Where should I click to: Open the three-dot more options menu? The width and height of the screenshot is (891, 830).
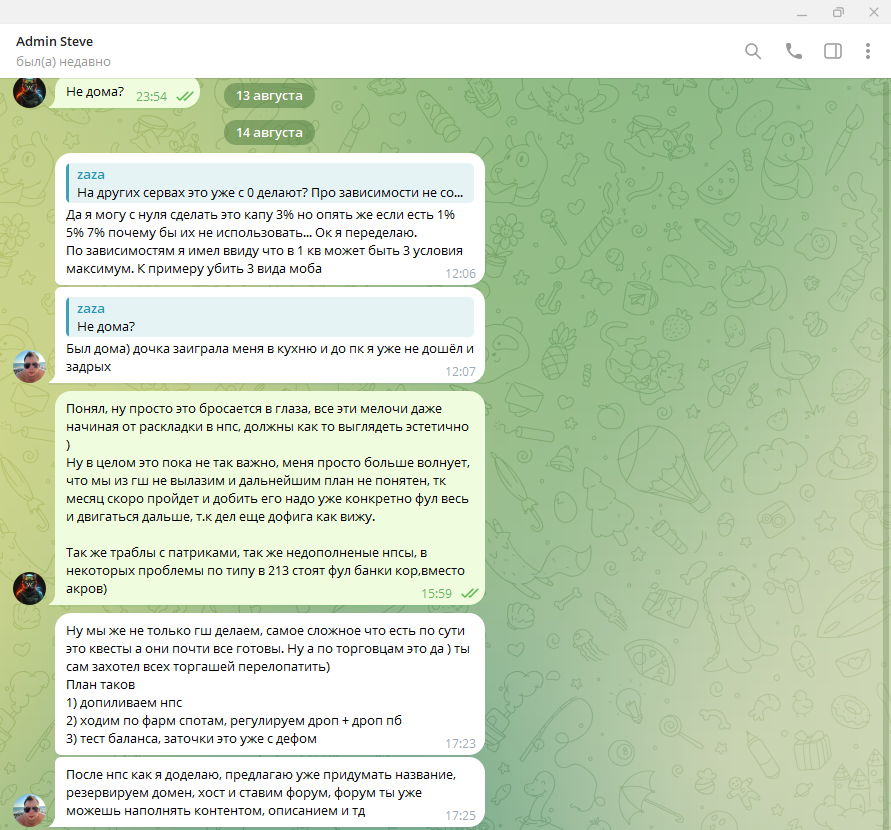(x=868, y=51)
